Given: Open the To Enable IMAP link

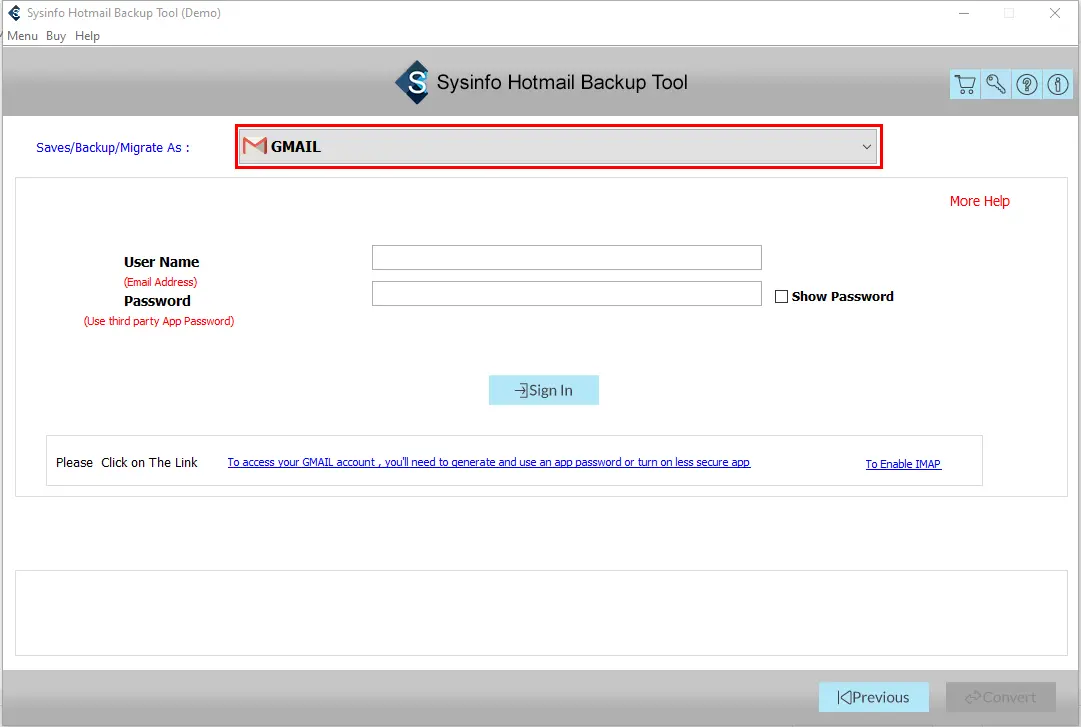Looking at the screenshot, I should point(903,464).
